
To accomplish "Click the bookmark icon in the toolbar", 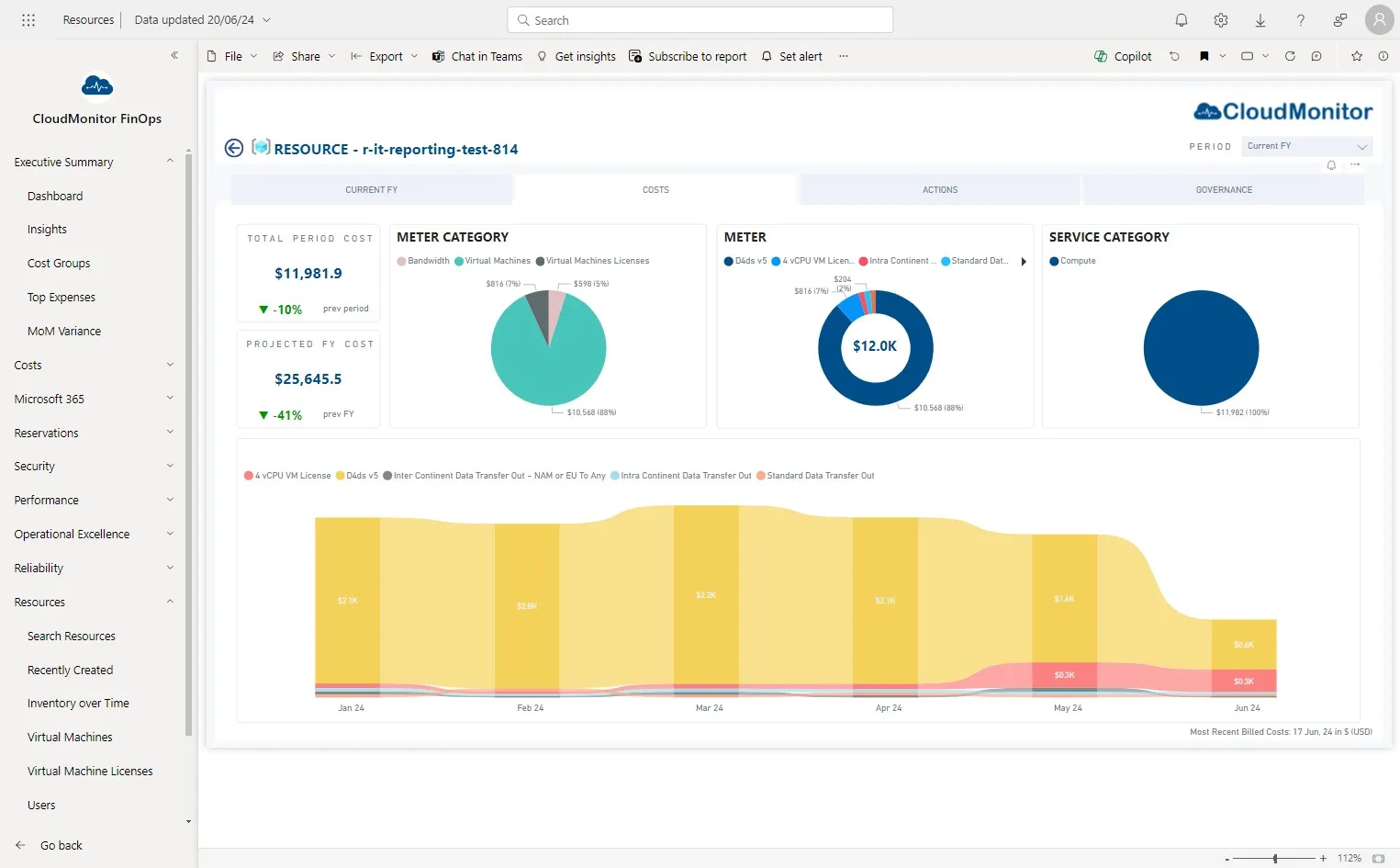I will (x=1204, y=56).
